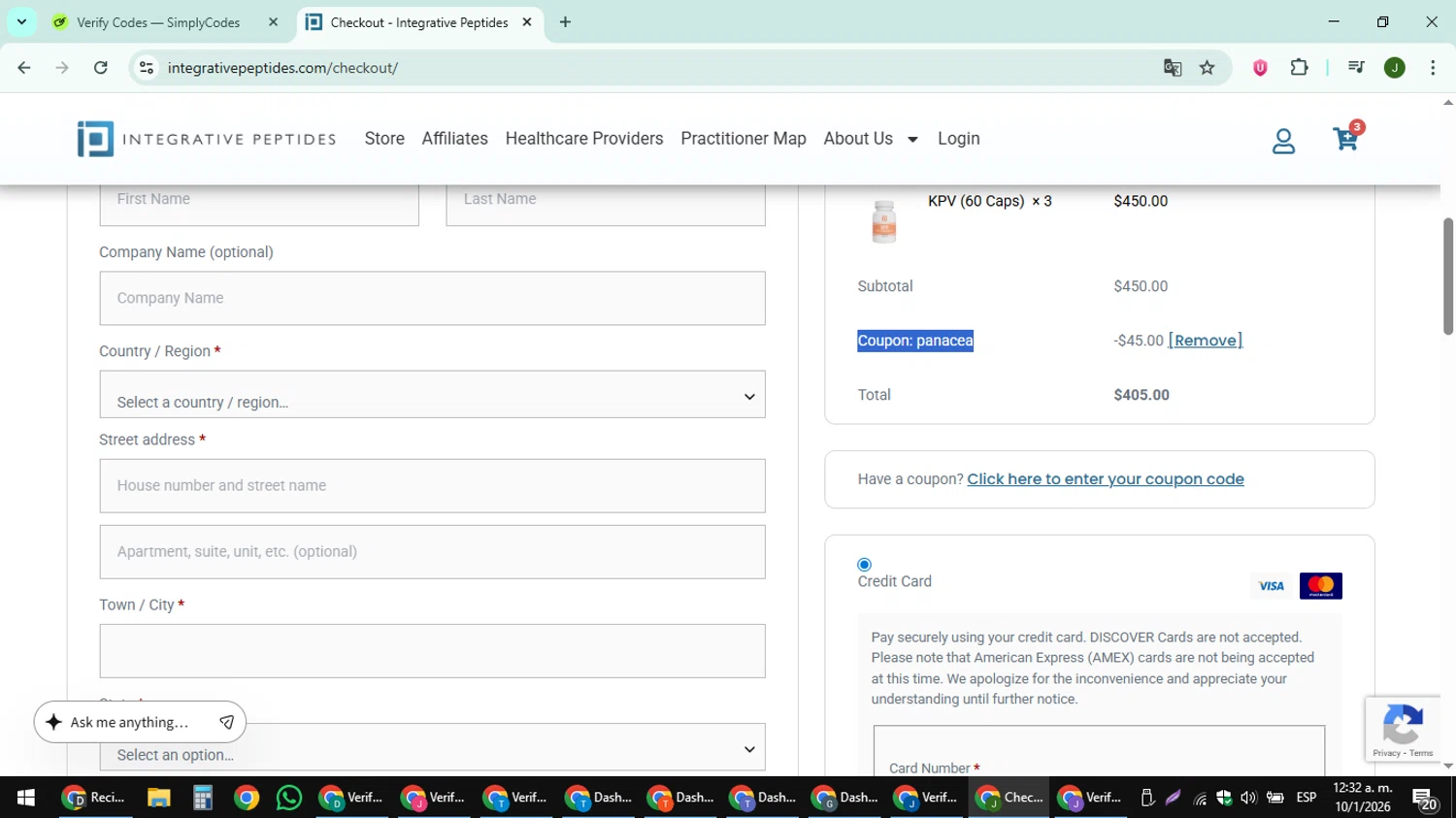Open File Explorer from the taskbar
The height and width of the screenshot is (818, 1456).
[158, 798]
